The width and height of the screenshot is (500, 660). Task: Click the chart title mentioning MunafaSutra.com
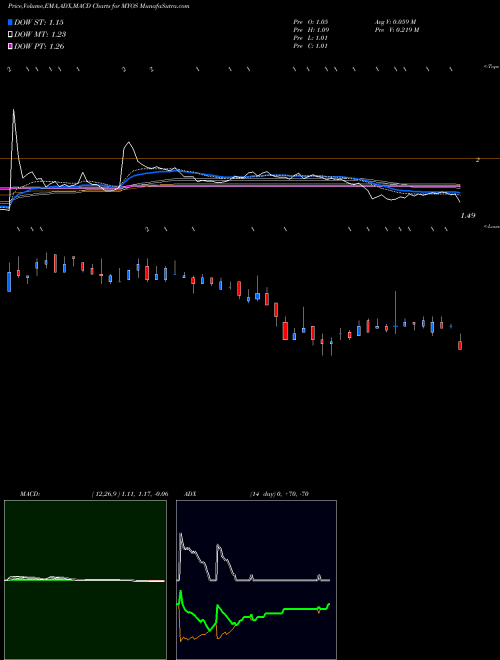[98, 6]
